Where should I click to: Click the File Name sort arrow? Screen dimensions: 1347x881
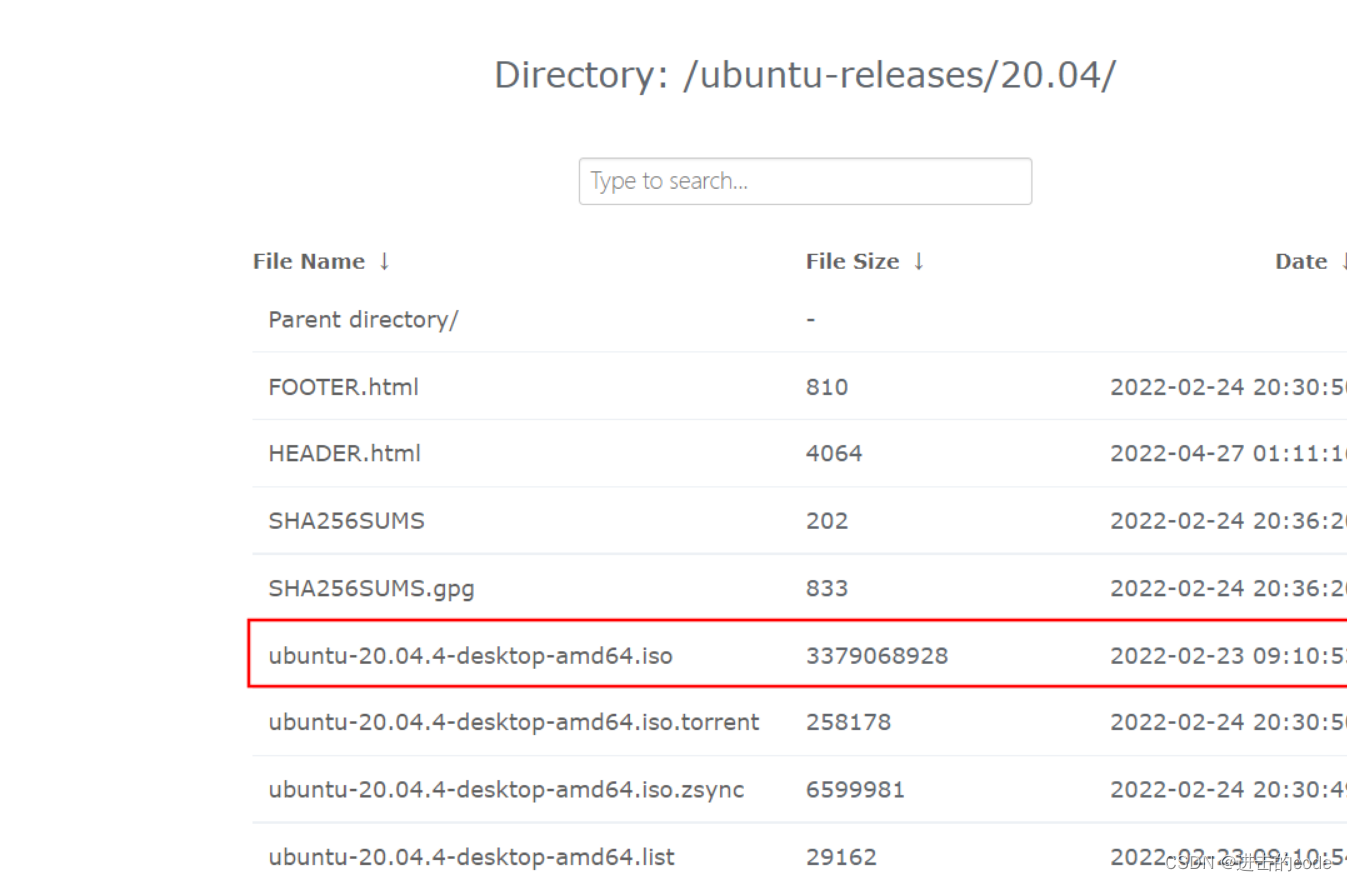point(384,262)
